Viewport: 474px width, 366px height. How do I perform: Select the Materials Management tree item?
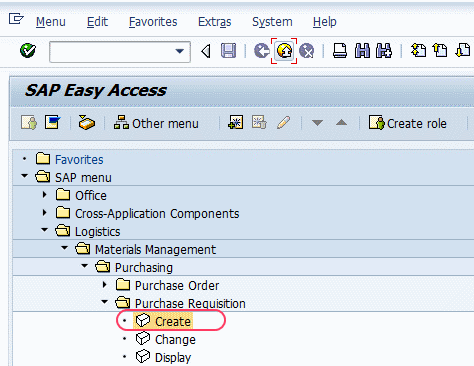[x=155, y=250]
